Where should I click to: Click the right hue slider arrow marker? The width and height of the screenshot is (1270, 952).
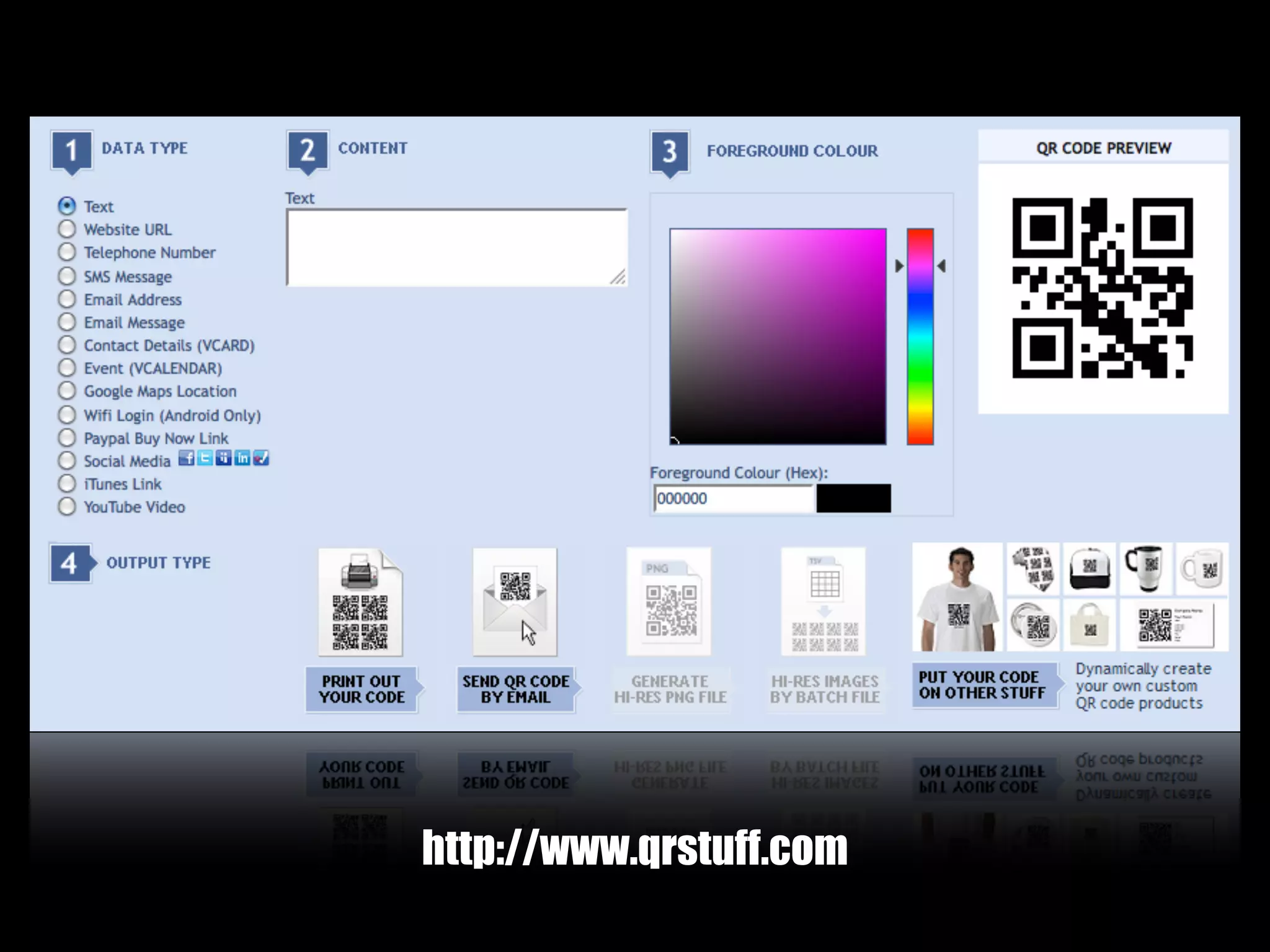941,266
